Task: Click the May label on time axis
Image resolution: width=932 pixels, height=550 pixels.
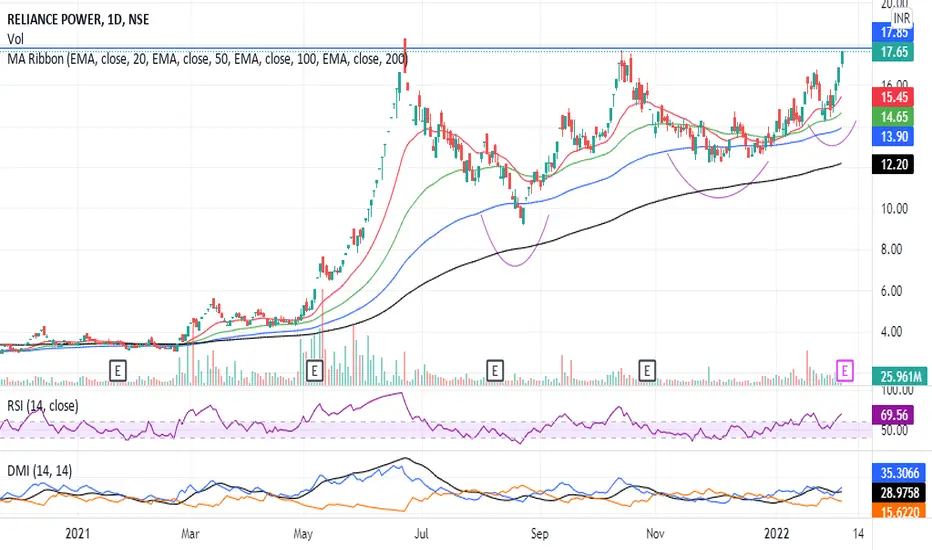Action: [303, 533]
